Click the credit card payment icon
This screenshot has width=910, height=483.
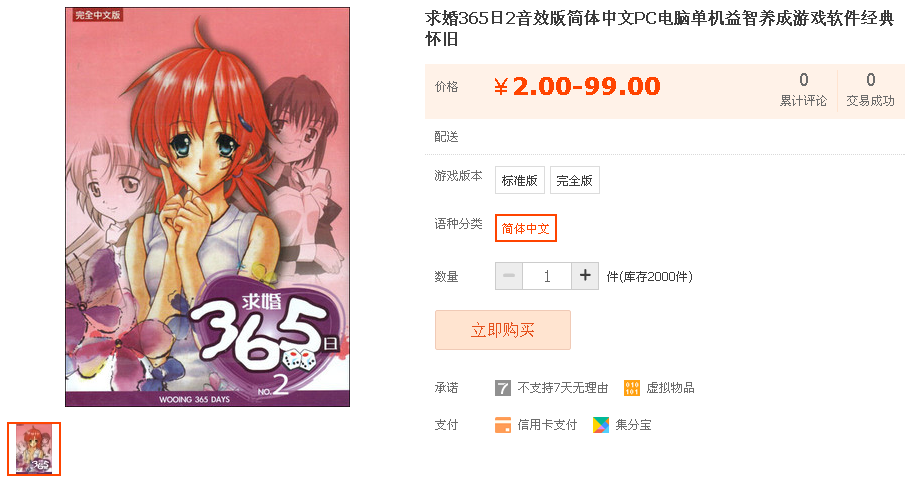pos(503,425)
